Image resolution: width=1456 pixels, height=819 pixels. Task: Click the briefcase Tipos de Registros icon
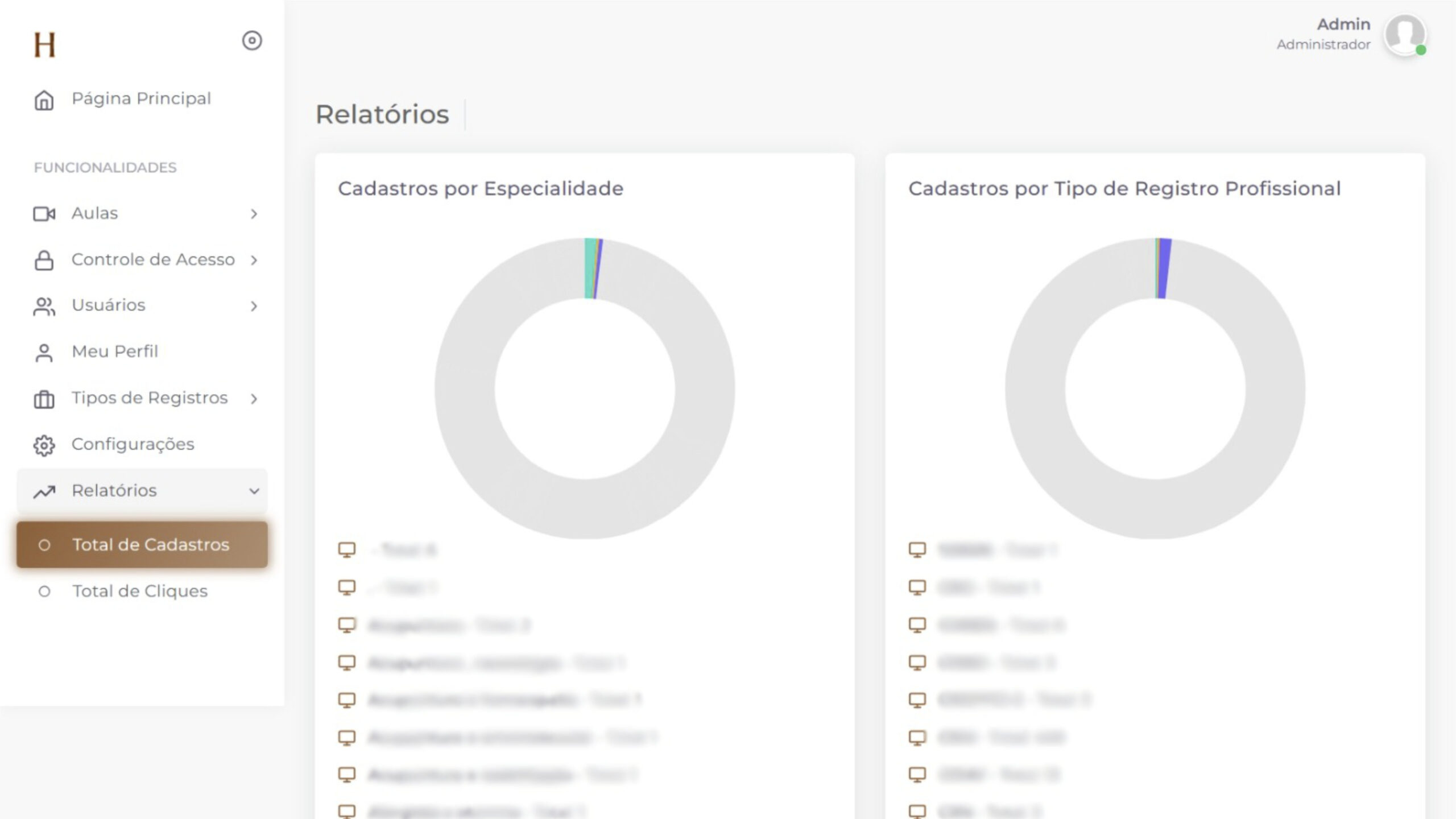tap(44, 399)
